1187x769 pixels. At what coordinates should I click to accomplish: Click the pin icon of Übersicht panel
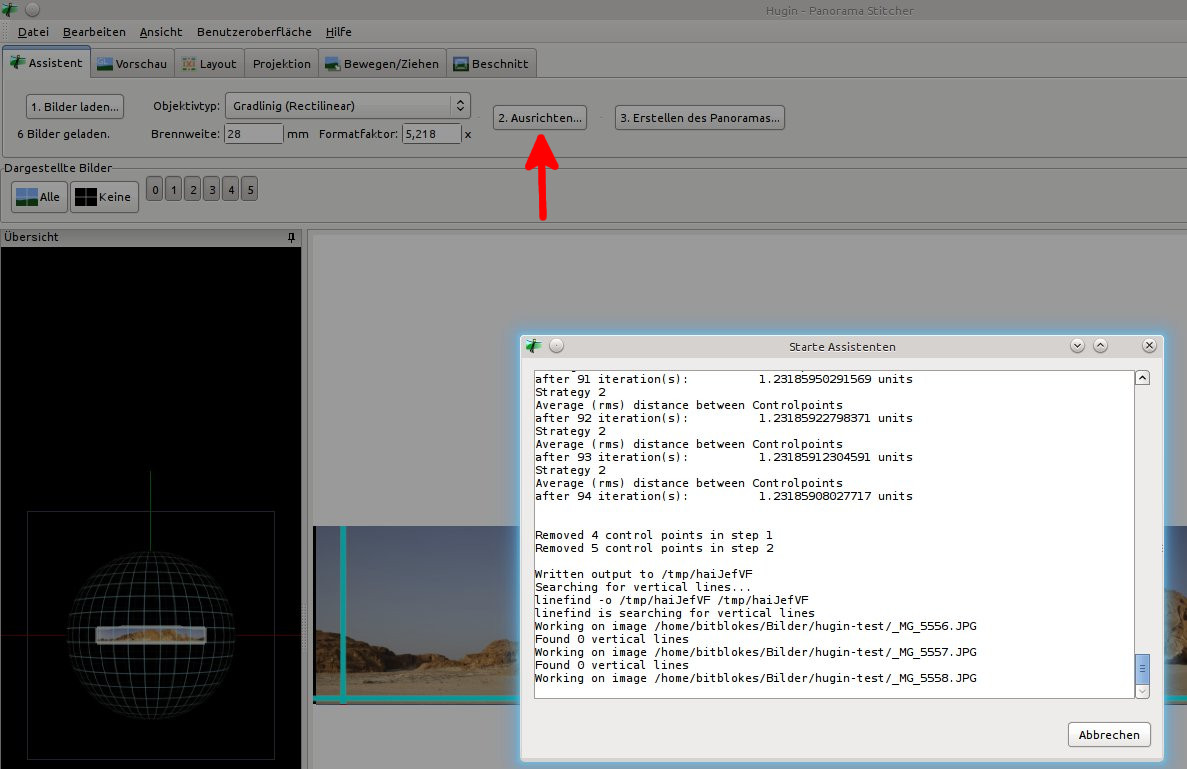point(291,238)
